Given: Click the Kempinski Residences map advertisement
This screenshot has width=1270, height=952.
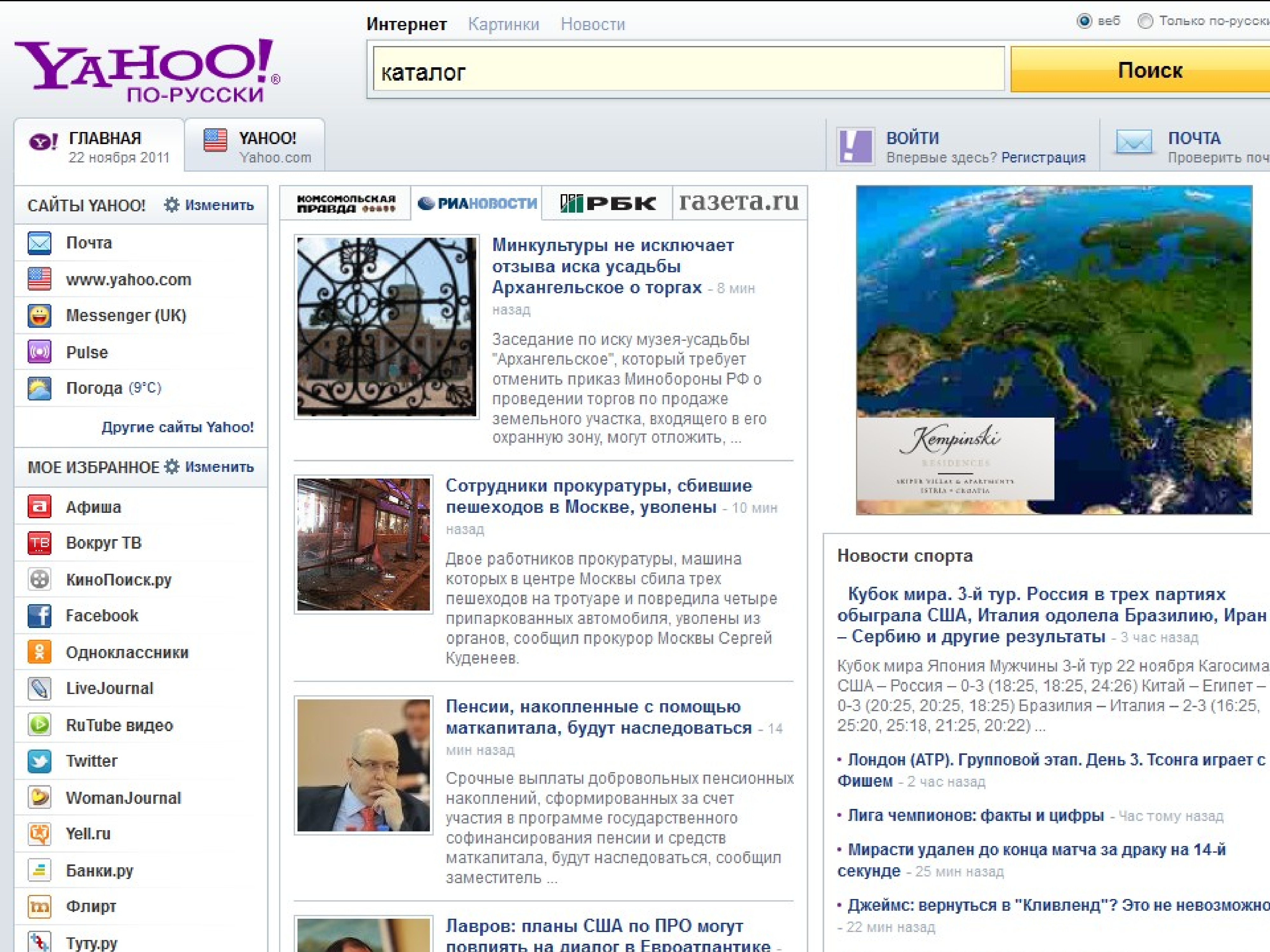Looking at the screenshot, I should click(1053, 349).
